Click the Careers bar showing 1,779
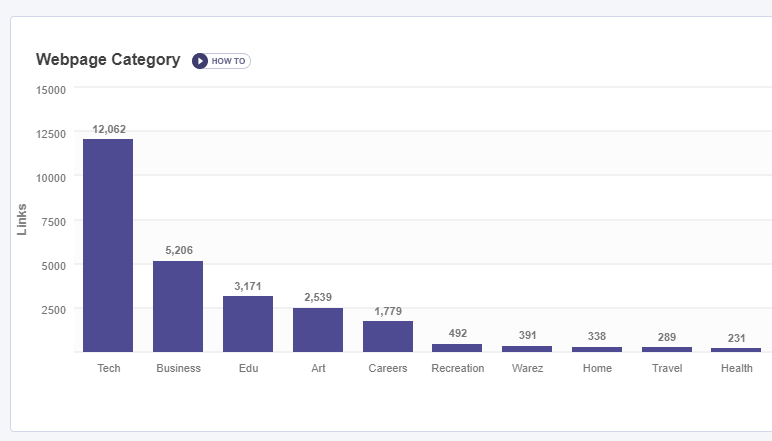 point(388,336)
